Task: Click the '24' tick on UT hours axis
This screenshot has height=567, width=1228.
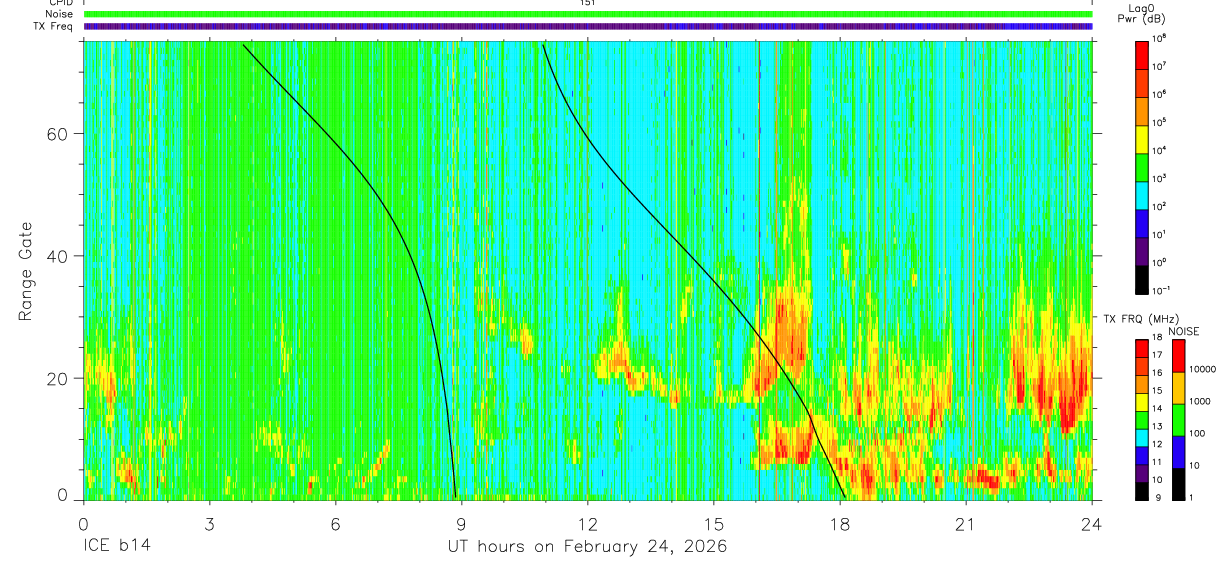Action: [x=1091, y=523]
